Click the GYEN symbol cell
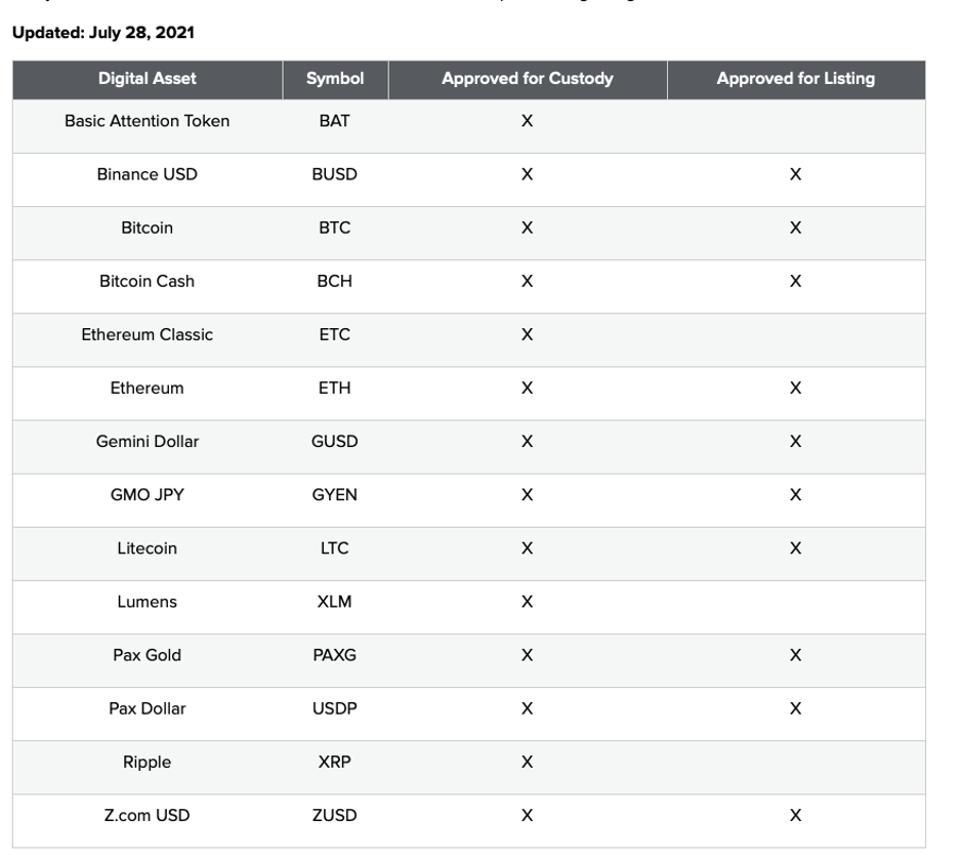959x857 pixels. 334,495
